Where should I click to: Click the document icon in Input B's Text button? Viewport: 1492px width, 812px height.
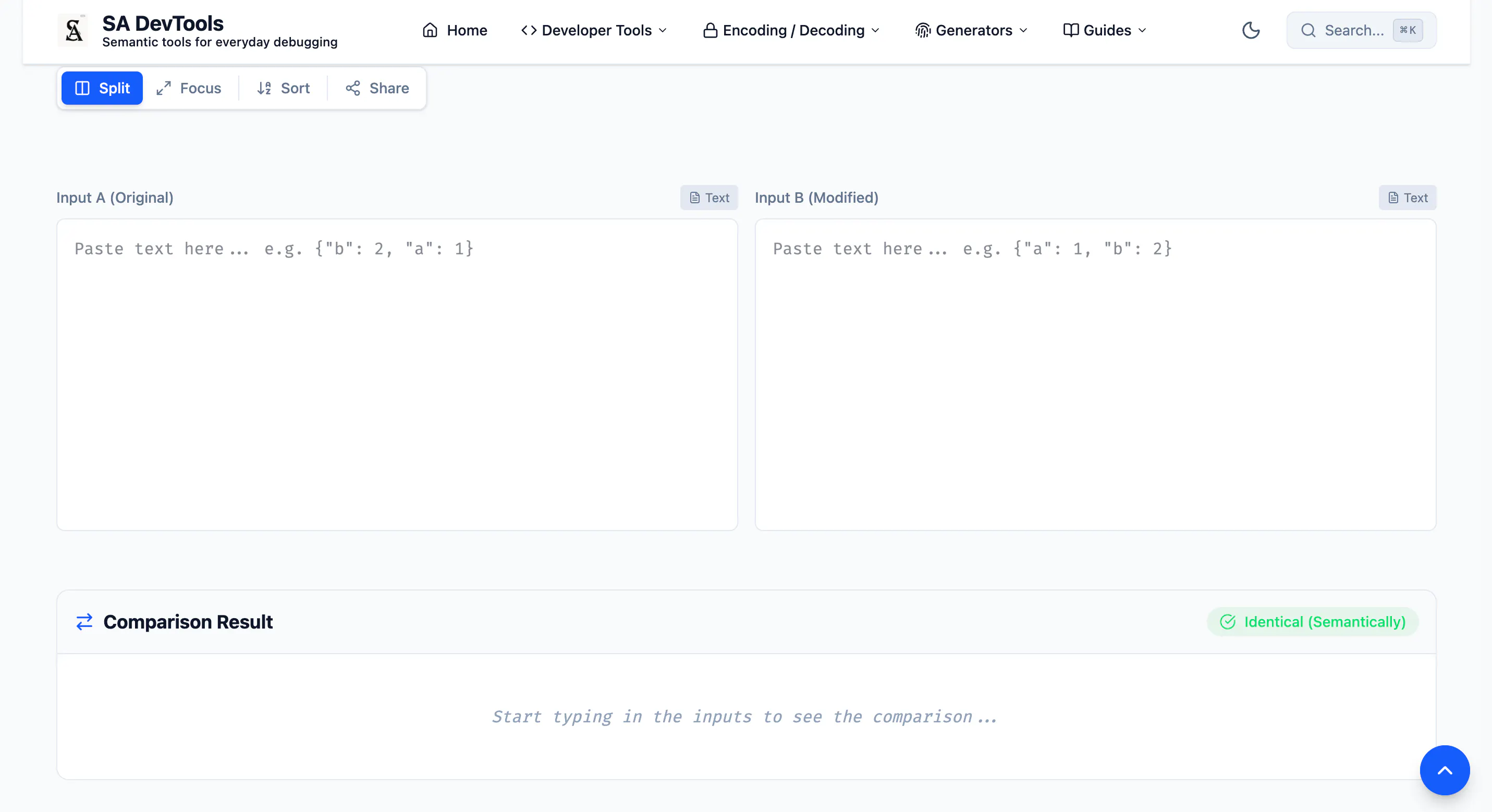click(x=1393, y=198)
